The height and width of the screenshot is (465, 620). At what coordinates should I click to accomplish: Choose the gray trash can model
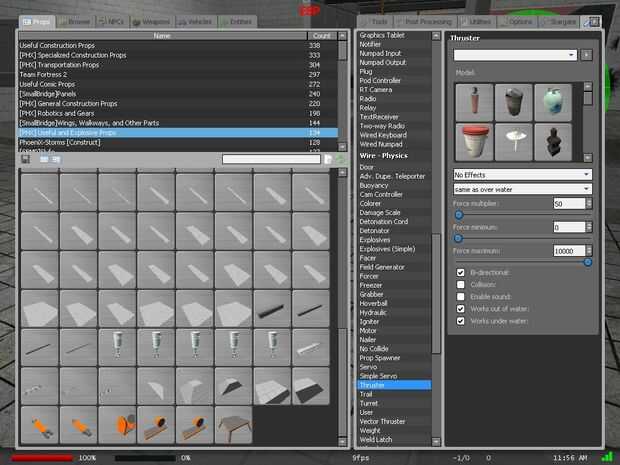(512, 102)
